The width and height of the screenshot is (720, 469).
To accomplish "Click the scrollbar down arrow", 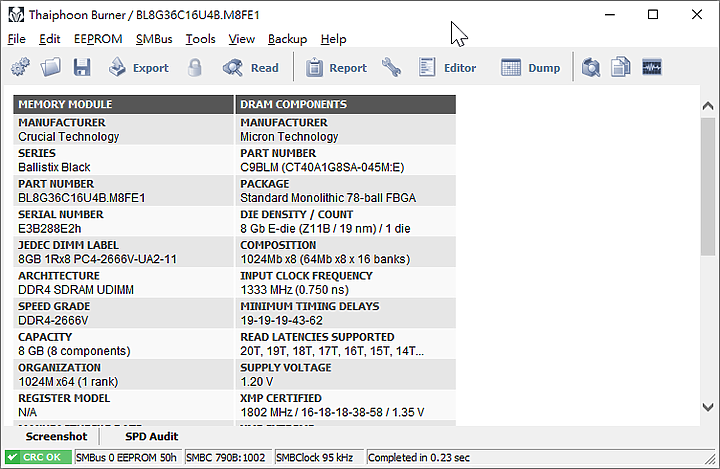I will (708, 407).
